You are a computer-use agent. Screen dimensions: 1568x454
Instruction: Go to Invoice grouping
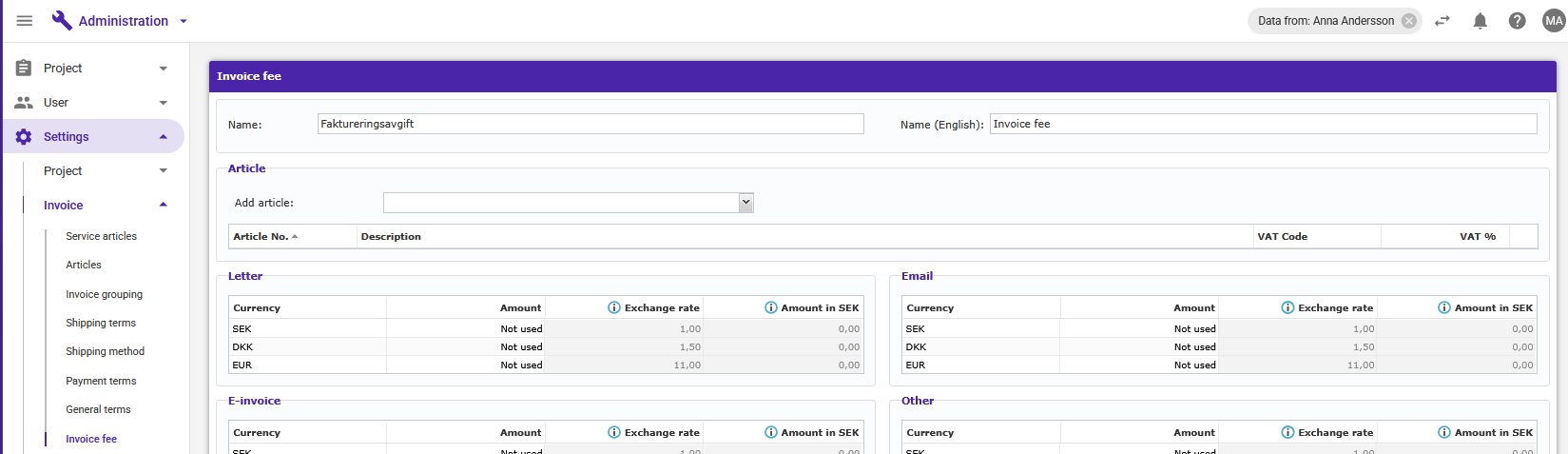point(105,294)
